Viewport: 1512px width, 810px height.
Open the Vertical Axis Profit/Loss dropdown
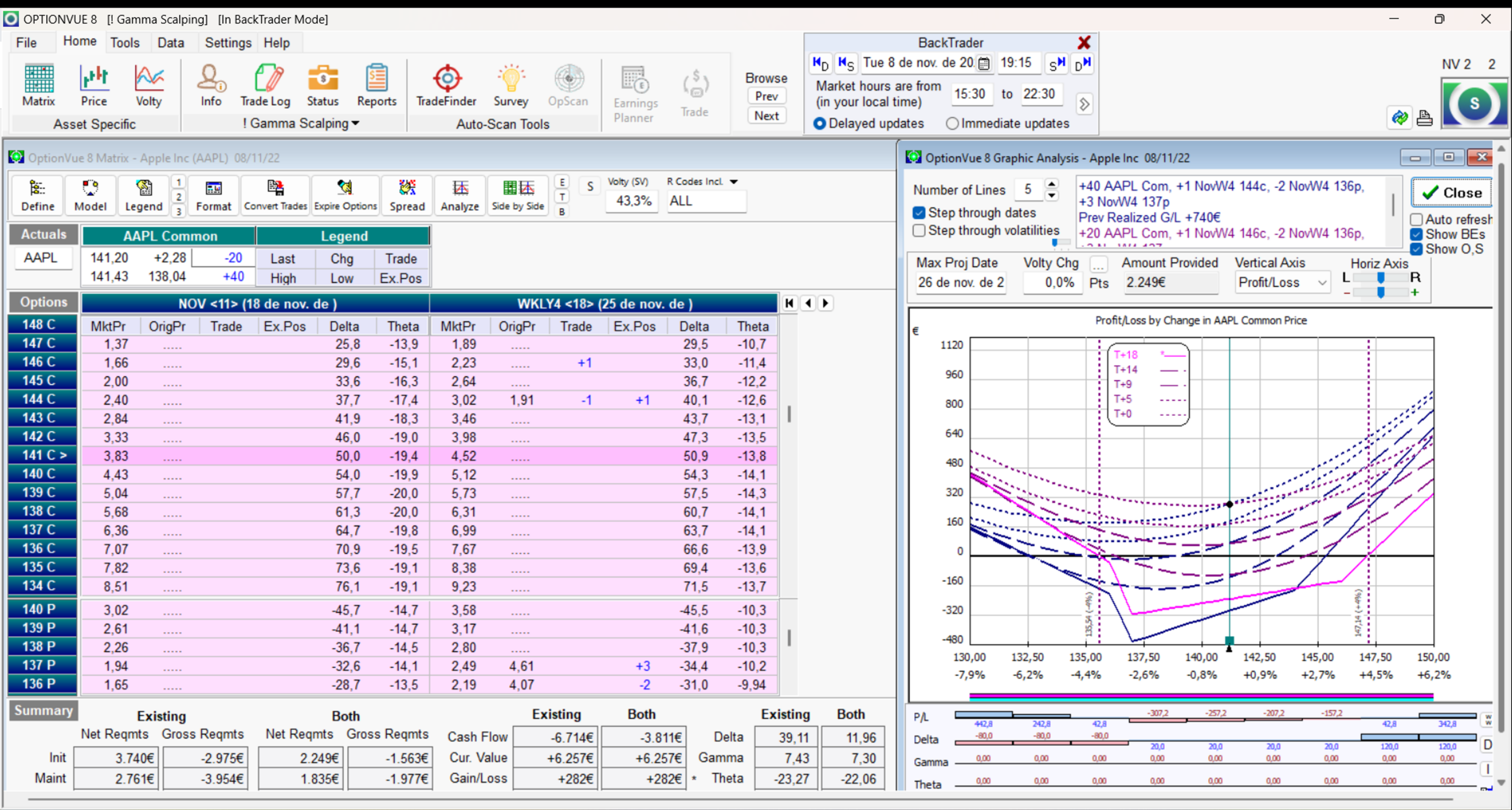pyautogui.click(x=1322, y=283)
